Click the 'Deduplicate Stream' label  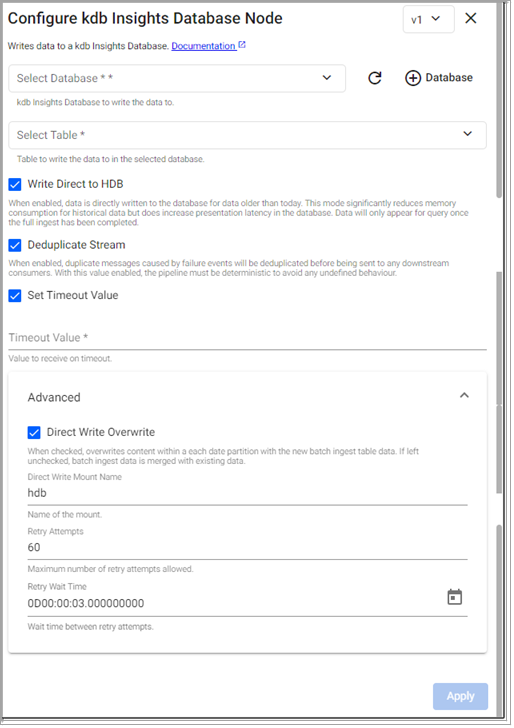point(76,245)
